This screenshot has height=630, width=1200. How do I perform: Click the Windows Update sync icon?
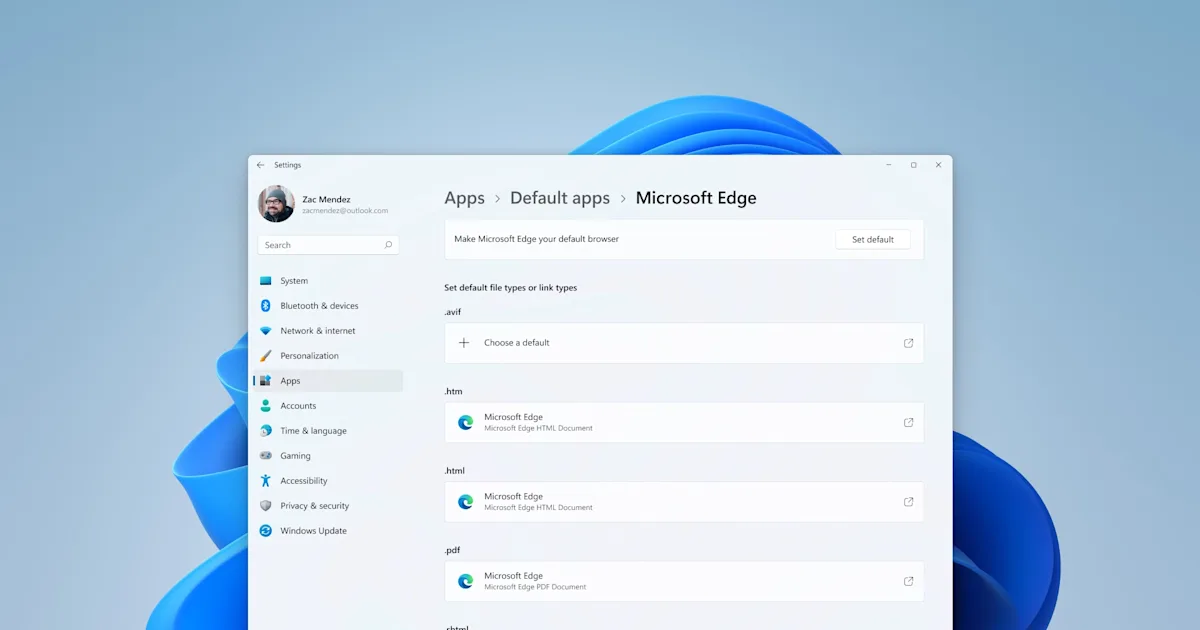(266, 531)
